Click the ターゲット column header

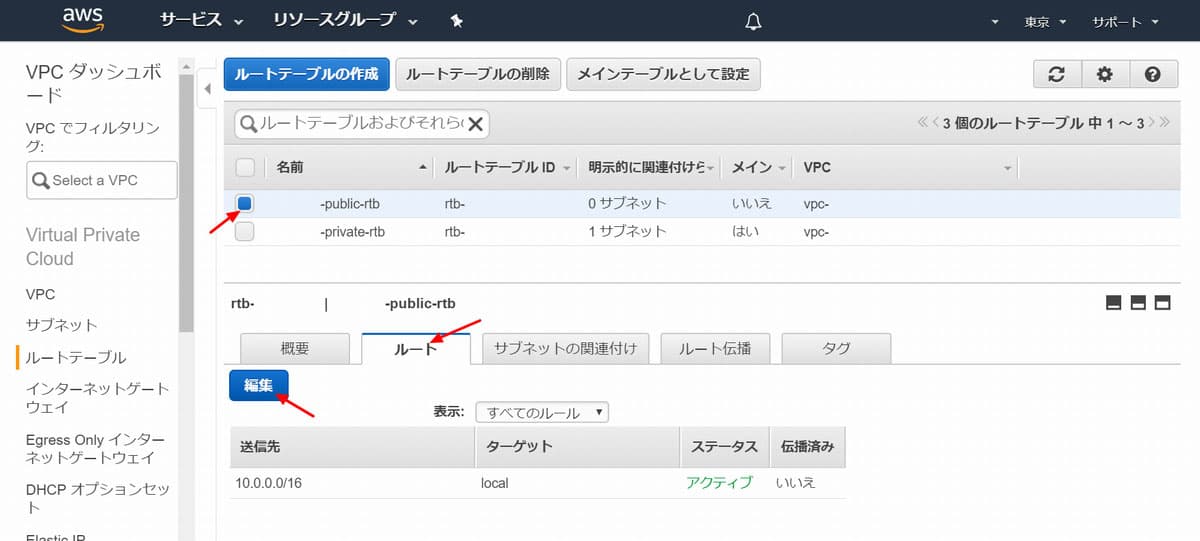(x=578, y=447)
